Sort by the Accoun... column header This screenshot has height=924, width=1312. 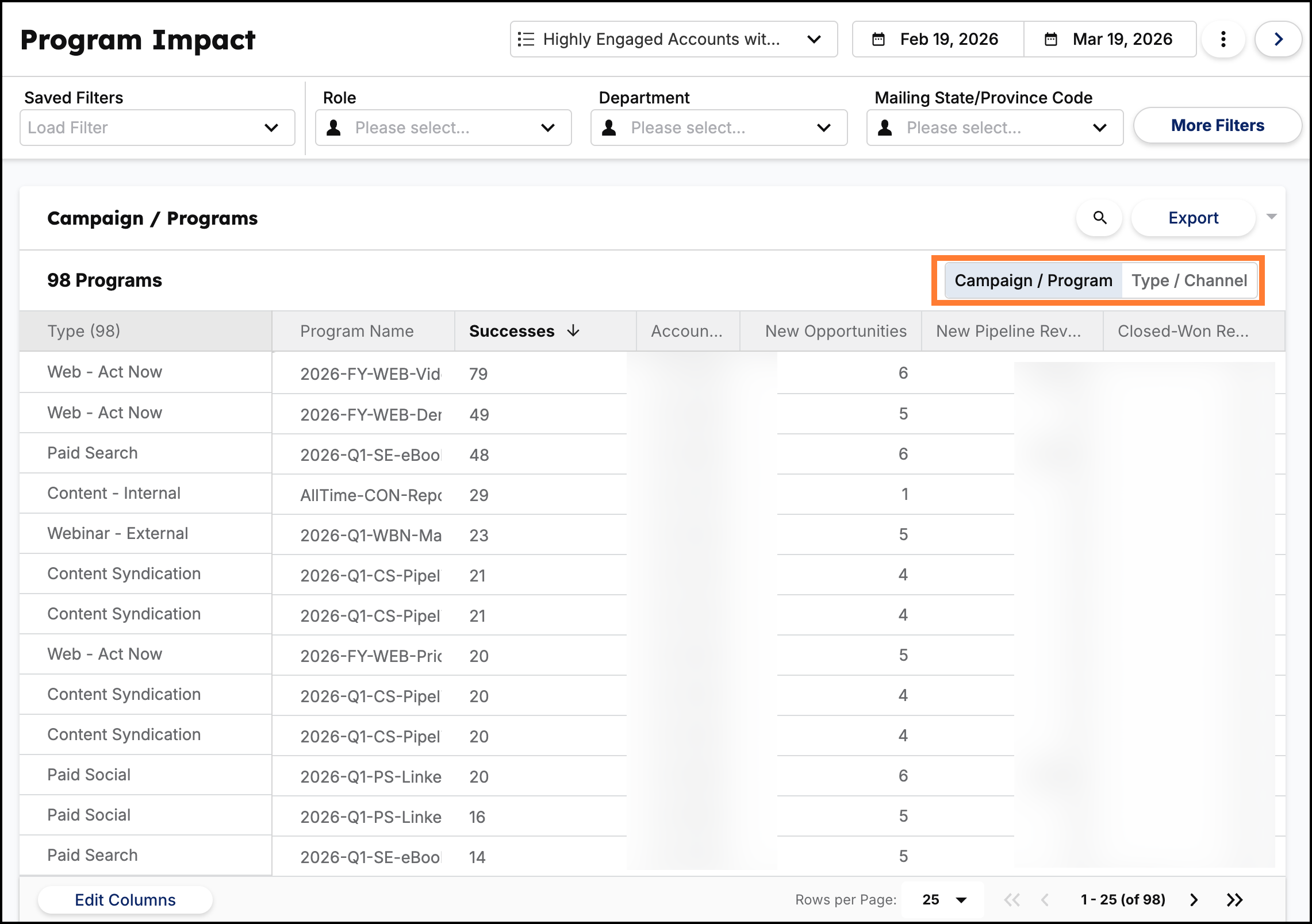688,331
